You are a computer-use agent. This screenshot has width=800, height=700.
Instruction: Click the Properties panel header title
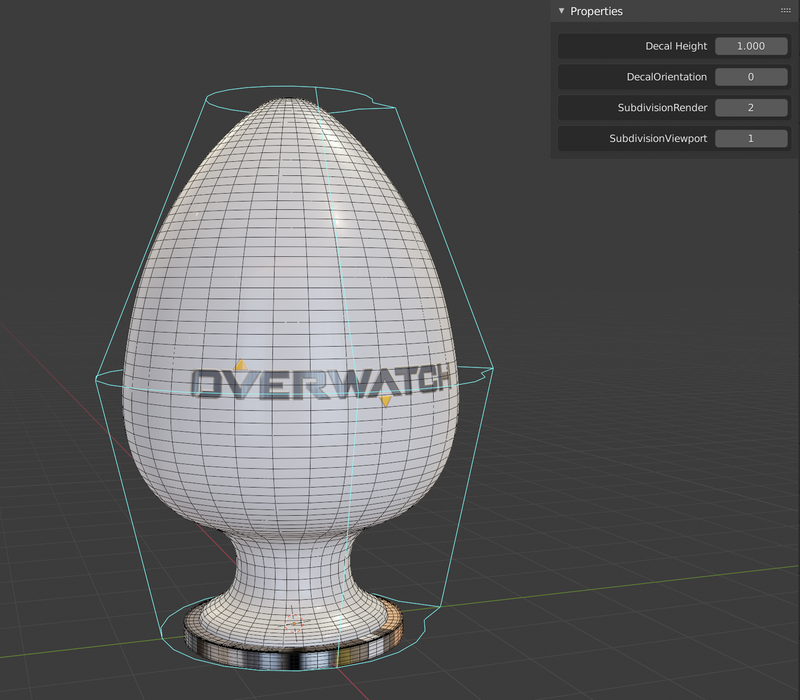point(596,11)
